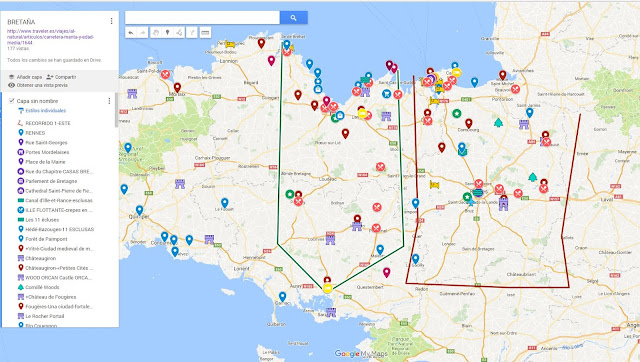Select WOOD ORCAN Castle list entry
The height and width of the screenshot is (362, 640).
(59, 278)
